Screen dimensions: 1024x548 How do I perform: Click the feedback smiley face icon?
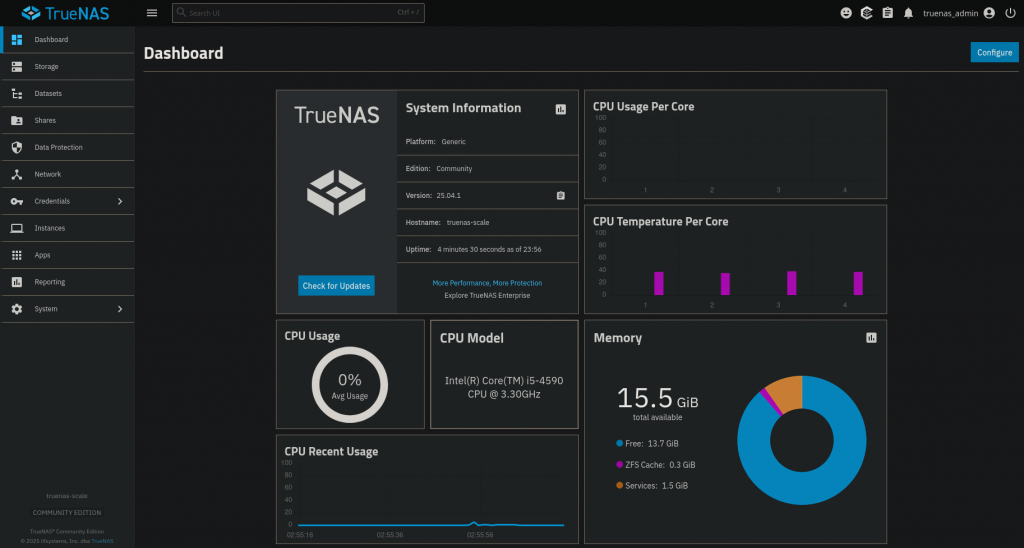(846, 13)
